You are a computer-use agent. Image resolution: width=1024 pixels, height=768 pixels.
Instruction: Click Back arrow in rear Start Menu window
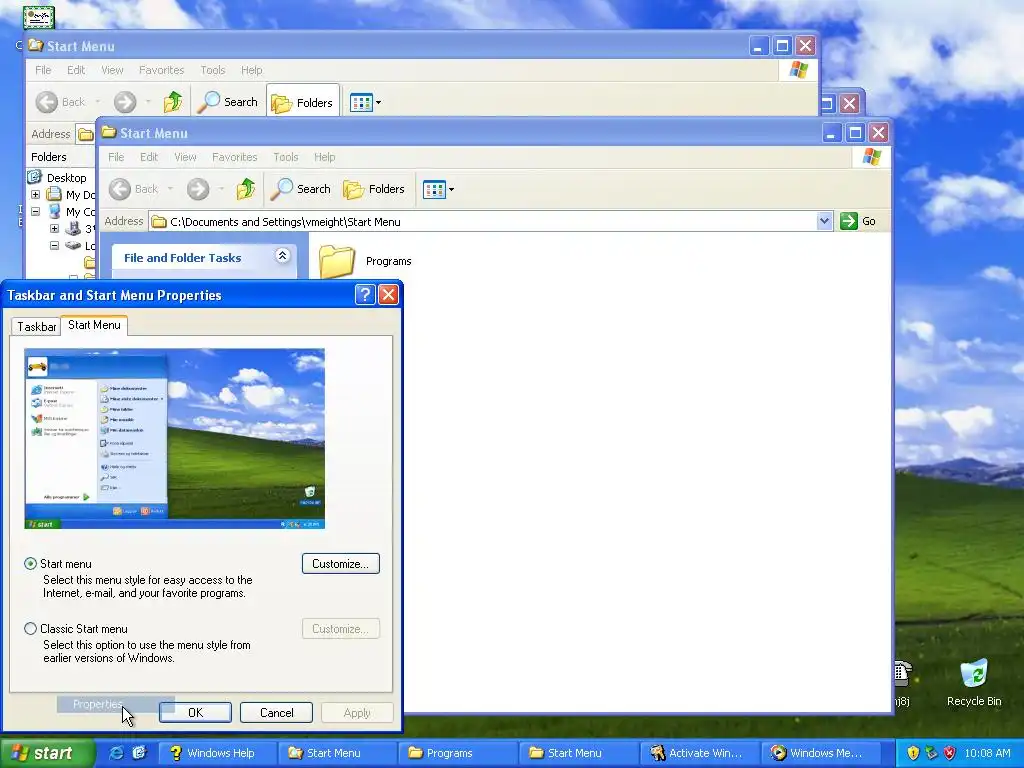click(46, 102)
